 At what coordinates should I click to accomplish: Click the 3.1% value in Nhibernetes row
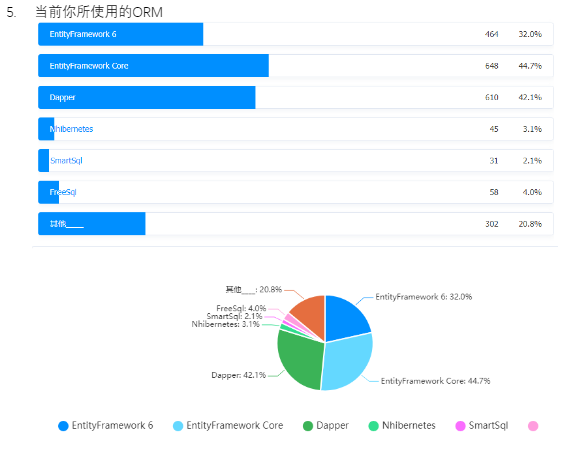532,129
